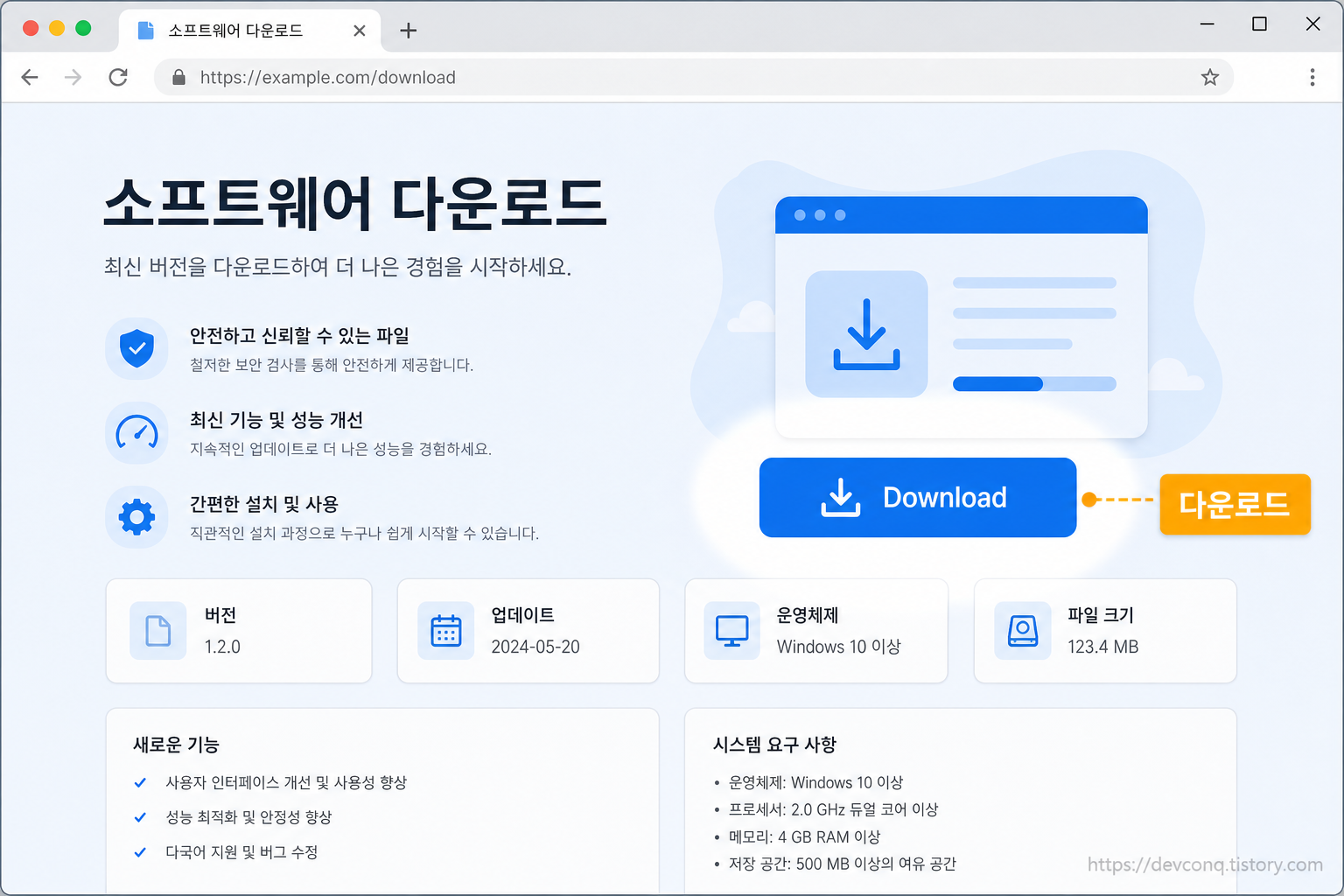Click the text 간편한 설치 및 사용
Viewport: 1344px width, 896px height.
point(264,504)
